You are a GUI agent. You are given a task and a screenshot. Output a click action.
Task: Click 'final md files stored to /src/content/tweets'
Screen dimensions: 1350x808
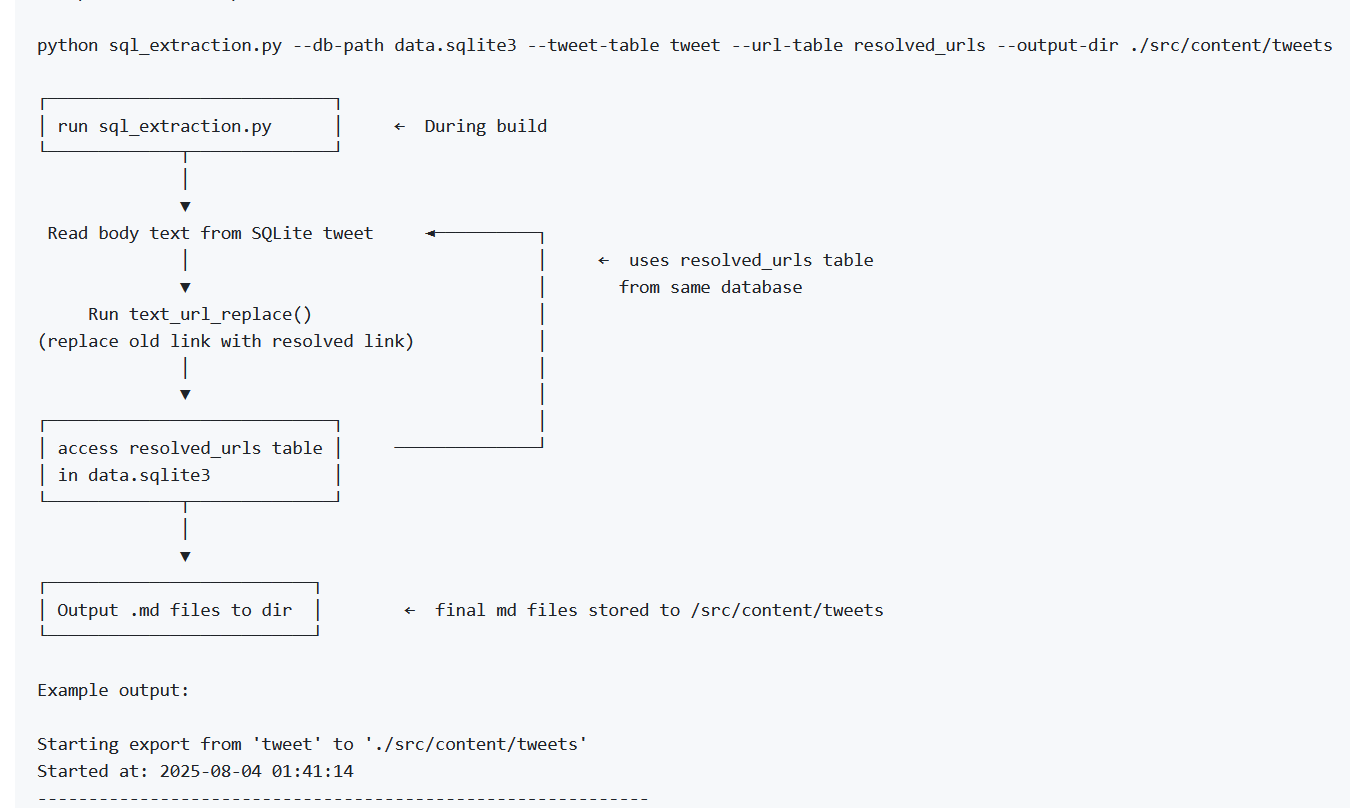click(659, 610)
